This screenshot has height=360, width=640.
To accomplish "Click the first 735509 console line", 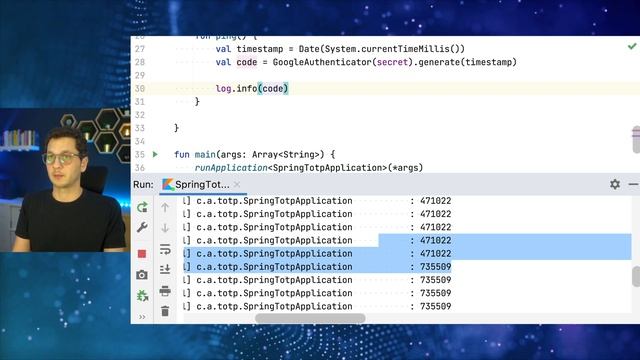I will click(x=317, y=267).
